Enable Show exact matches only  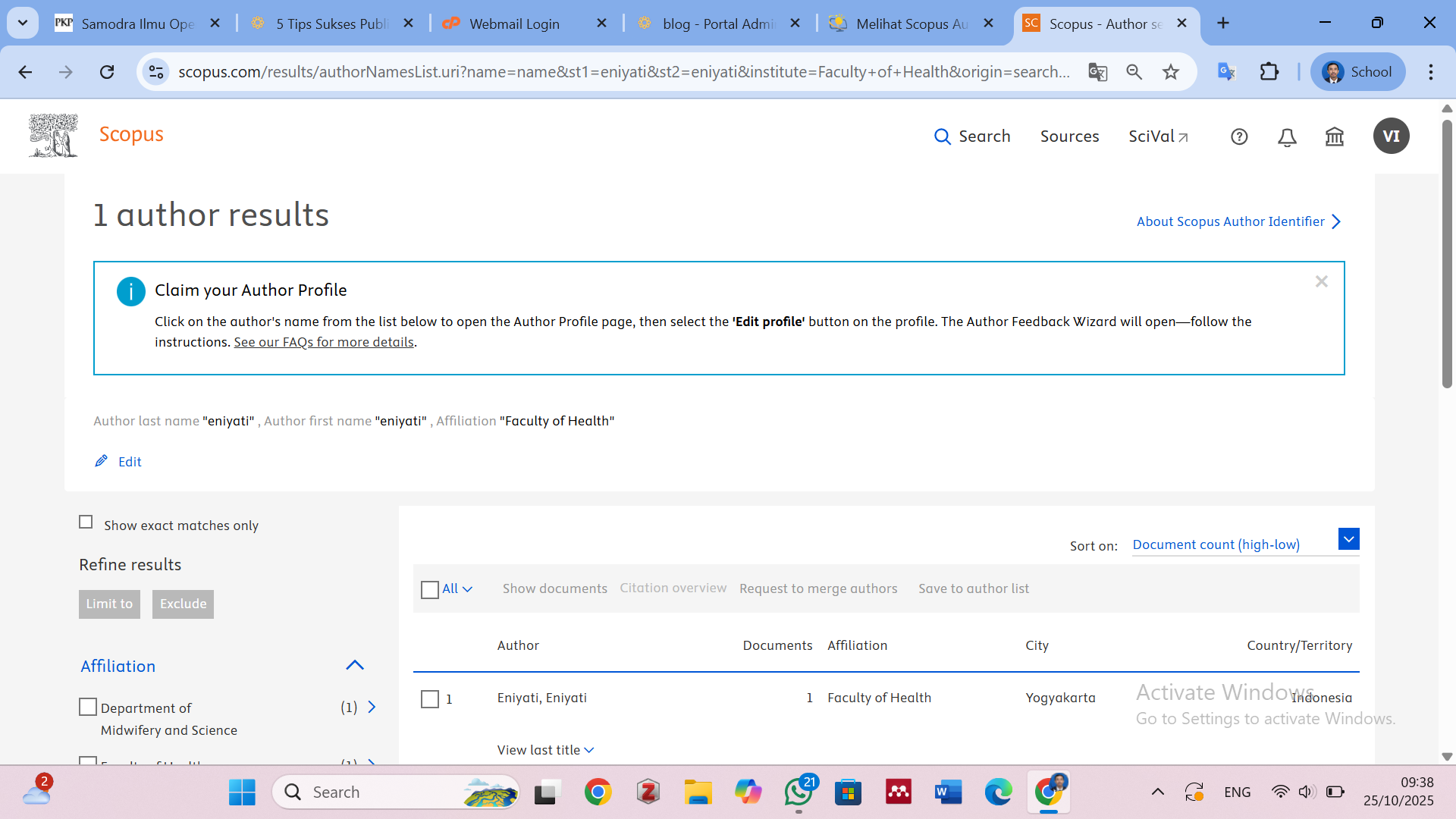point(86,522)
